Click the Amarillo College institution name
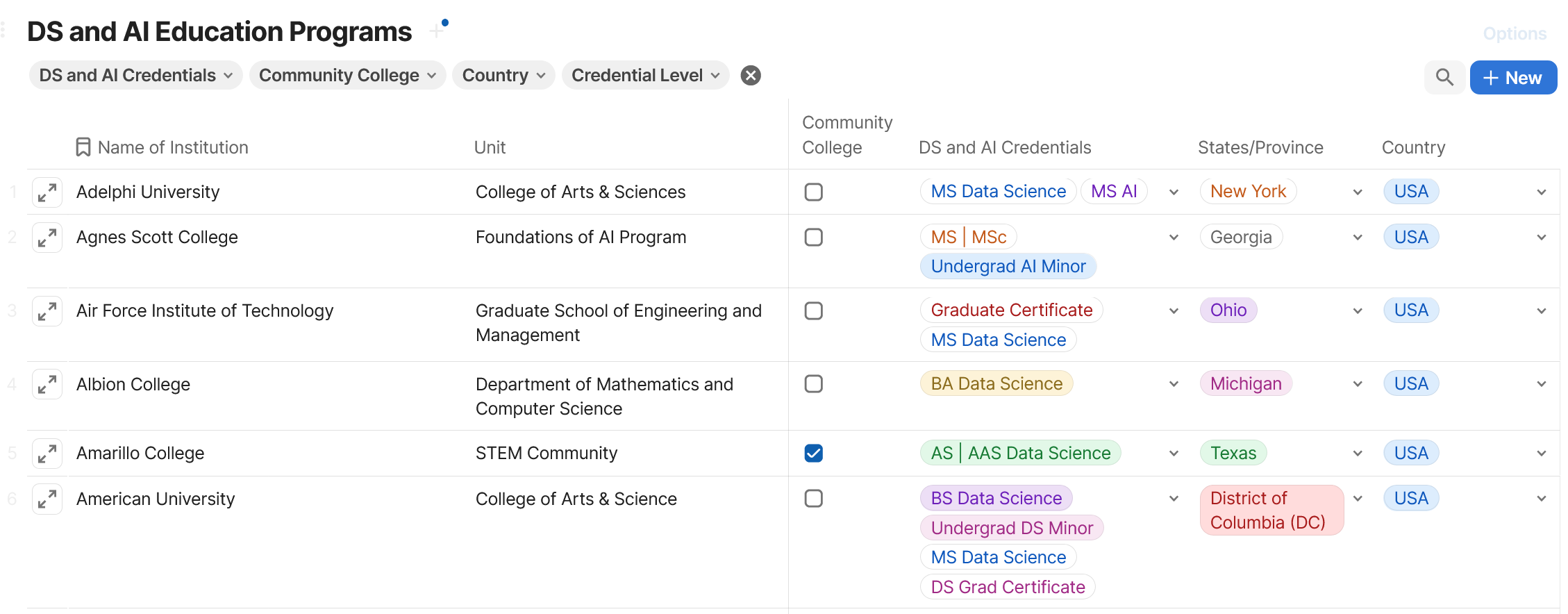 tap(140, 454)
